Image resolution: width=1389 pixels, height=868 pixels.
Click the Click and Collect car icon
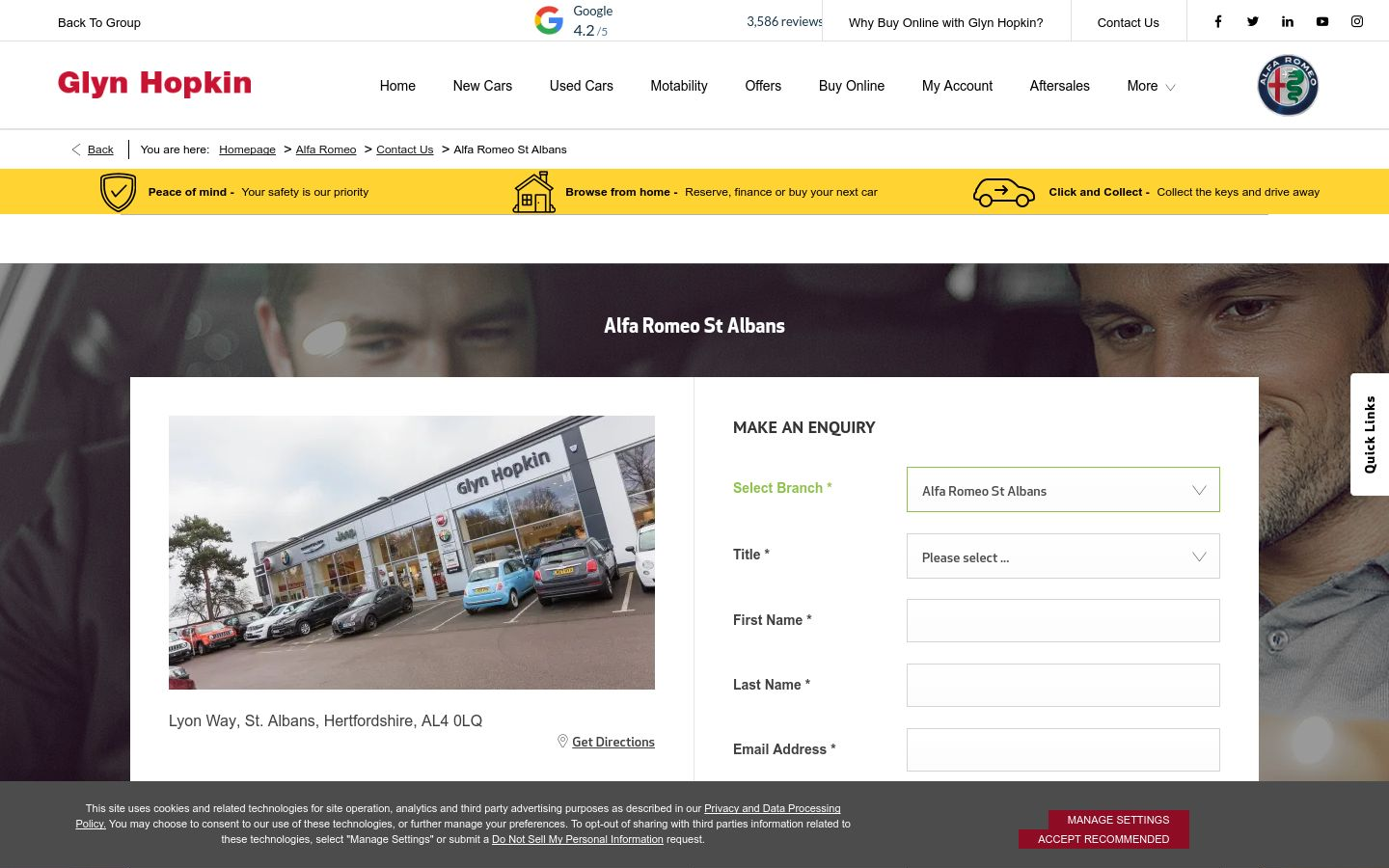point(1004,193)
